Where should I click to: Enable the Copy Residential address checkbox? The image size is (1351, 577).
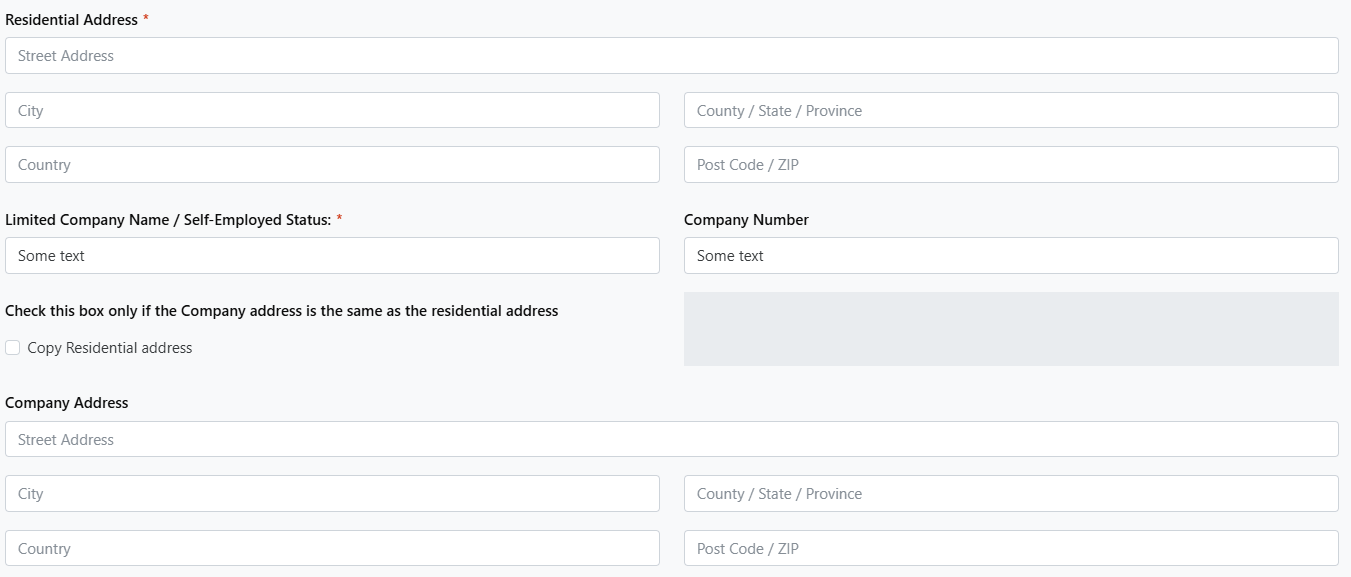pyautogui.click(x=13, y=348)
